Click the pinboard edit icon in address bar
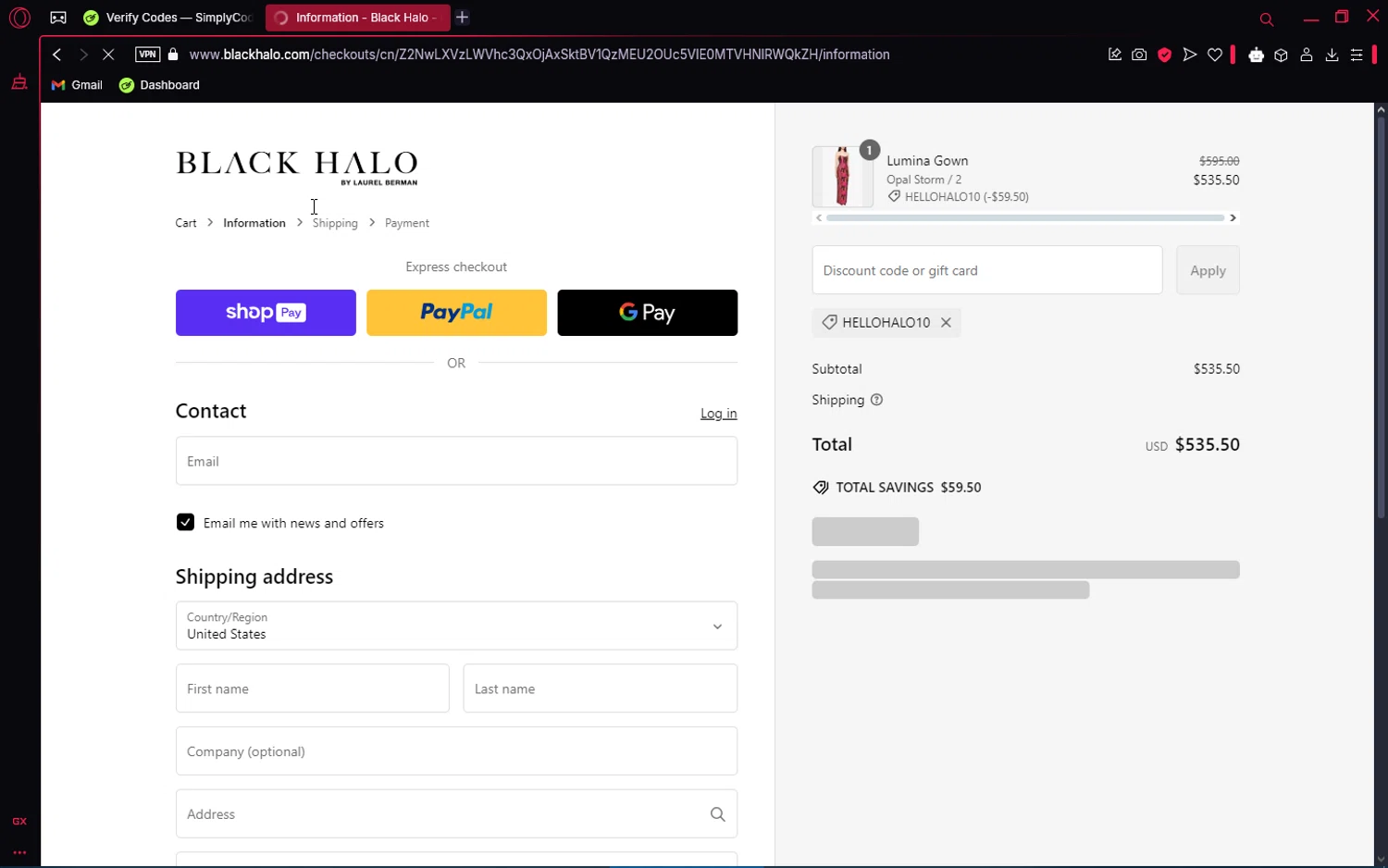Viewport: 1388px width, 868px height. pos(1115,55)
